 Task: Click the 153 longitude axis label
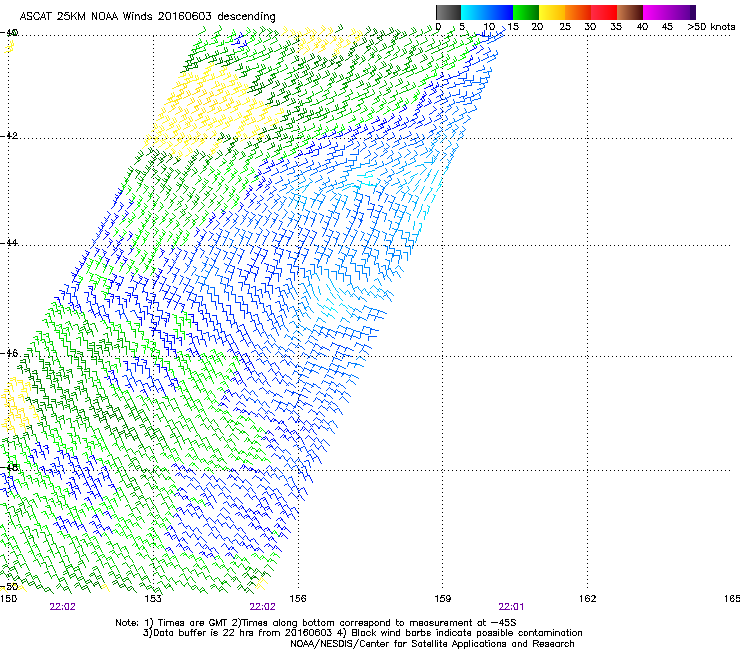click(153, 599)
